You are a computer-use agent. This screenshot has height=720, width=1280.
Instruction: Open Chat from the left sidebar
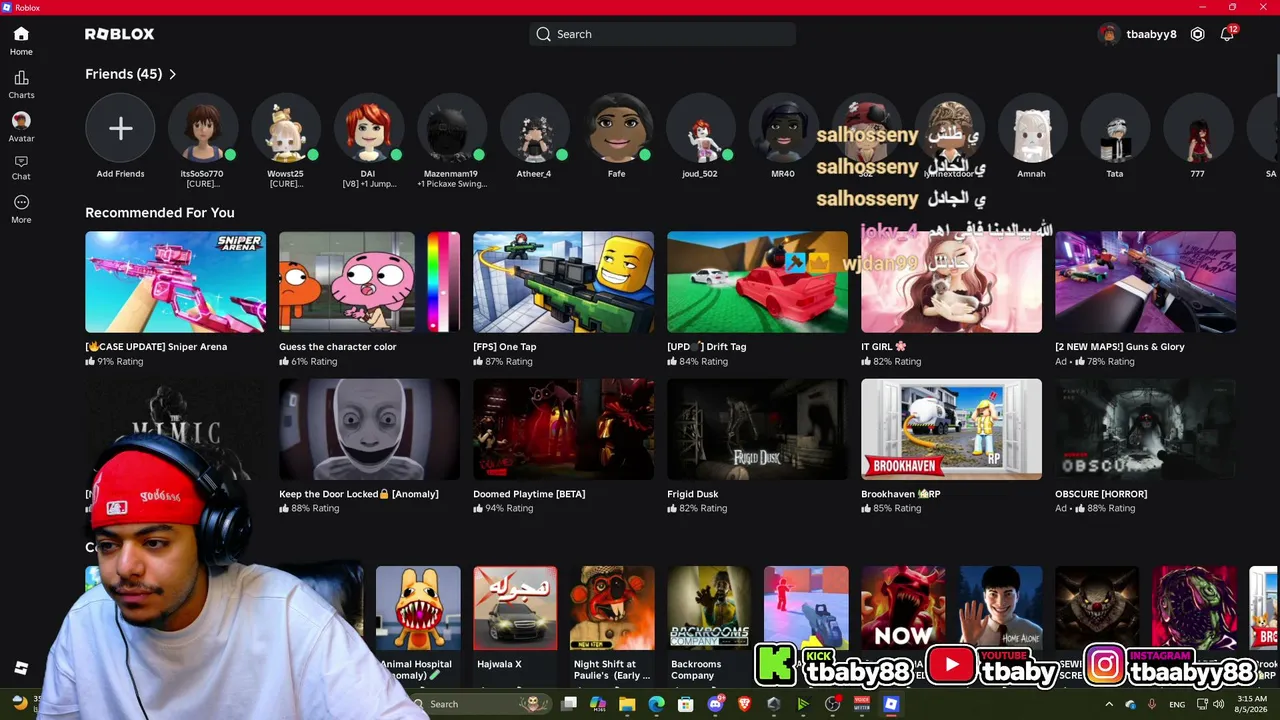click(21, 167)
